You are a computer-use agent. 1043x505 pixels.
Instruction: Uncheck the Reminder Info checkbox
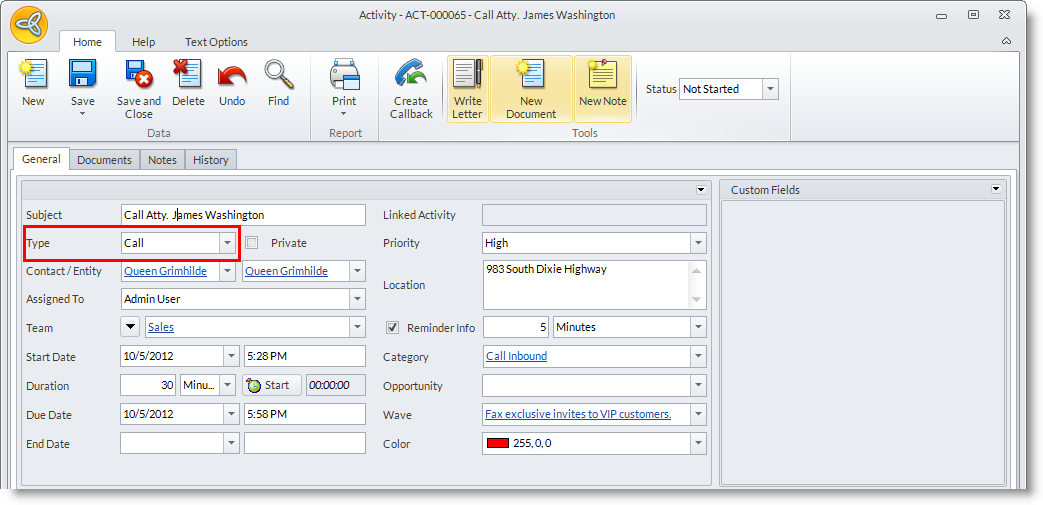392,328
